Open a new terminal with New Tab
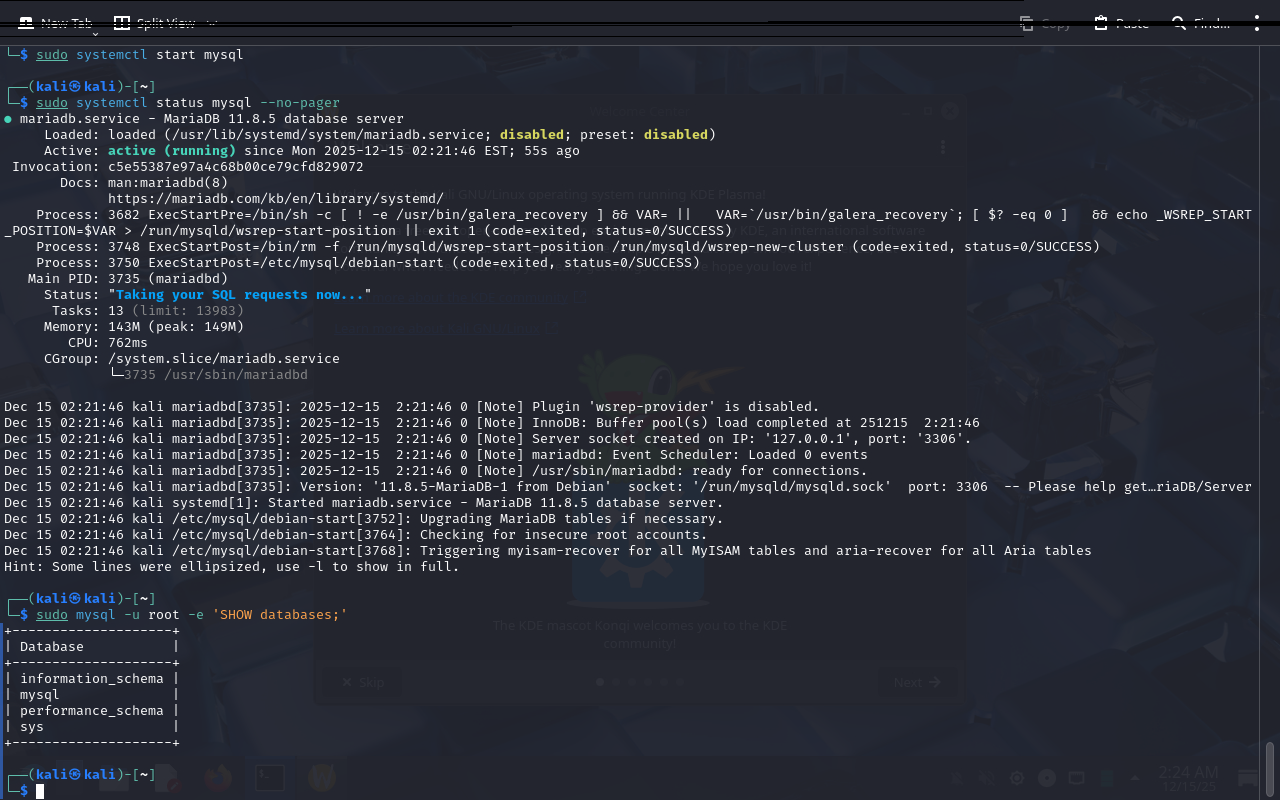 [56, 23]
